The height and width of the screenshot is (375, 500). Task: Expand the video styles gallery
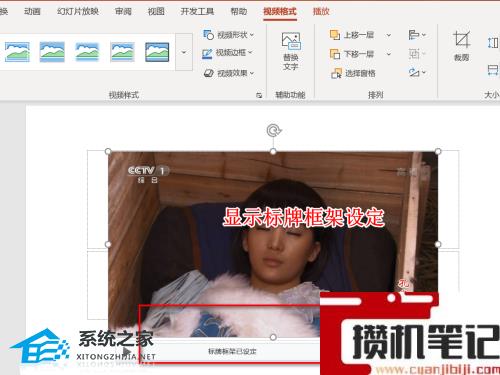point(184,52)
